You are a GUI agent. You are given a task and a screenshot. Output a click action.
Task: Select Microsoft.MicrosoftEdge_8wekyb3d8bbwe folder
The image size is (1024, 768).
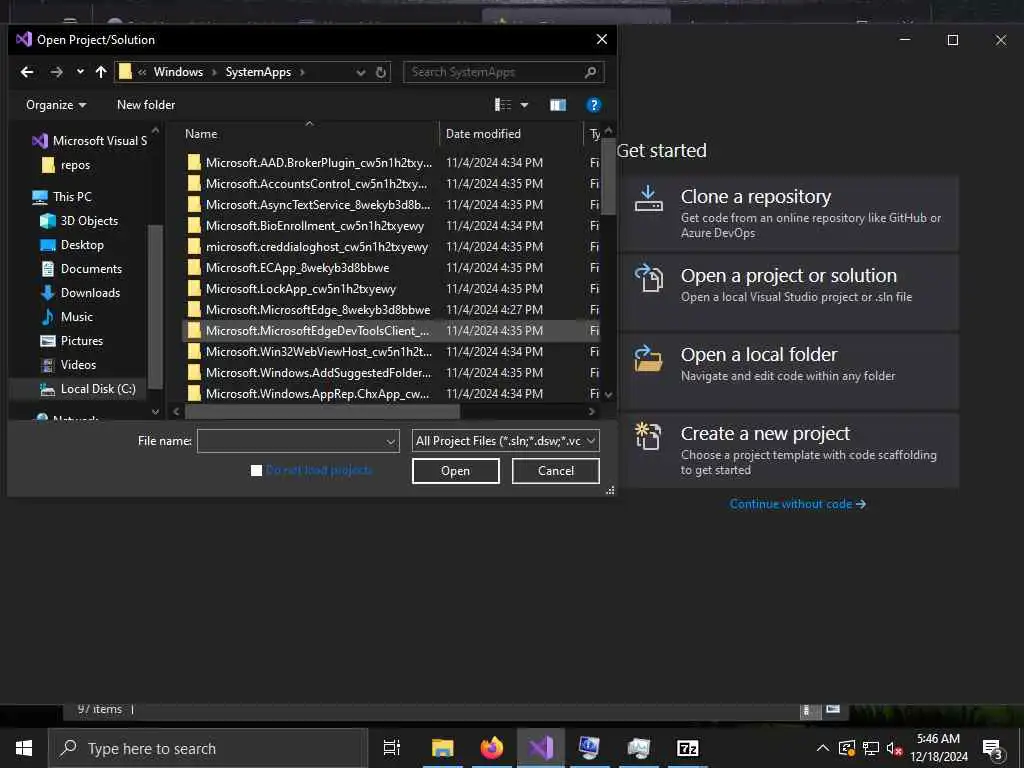(390, 310)
